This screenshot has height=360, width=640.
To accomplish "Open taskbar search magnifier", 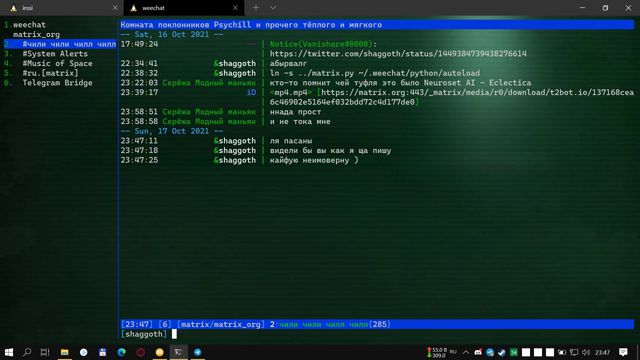I will [x=27, y=352].
